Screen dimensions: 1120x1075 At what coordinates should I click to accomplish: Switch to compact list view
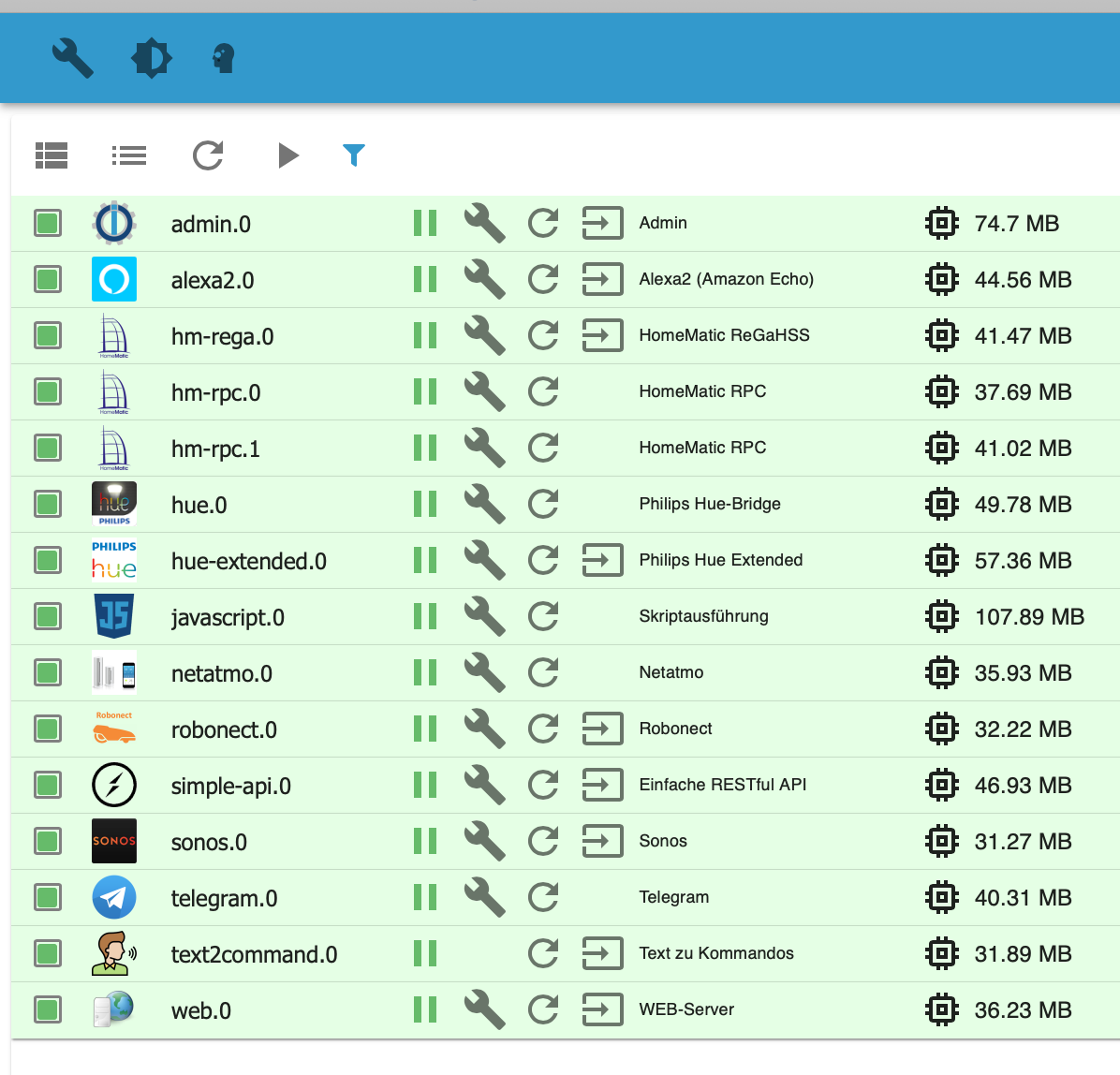point(129,155)
